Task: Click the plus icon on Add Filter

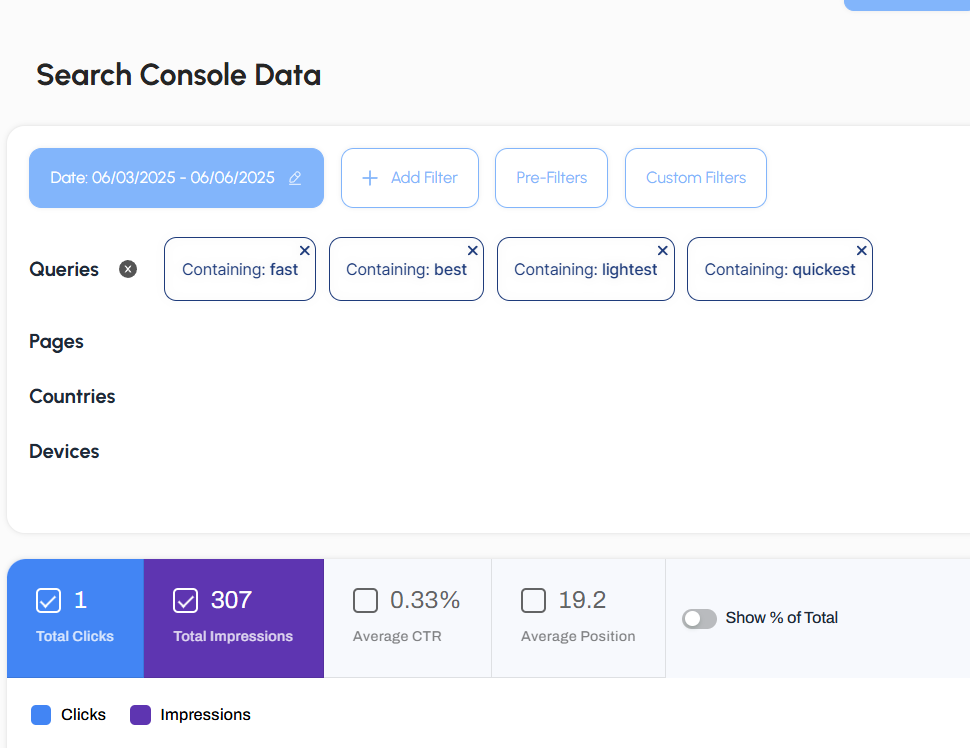Action: click(x=370, y=177)
